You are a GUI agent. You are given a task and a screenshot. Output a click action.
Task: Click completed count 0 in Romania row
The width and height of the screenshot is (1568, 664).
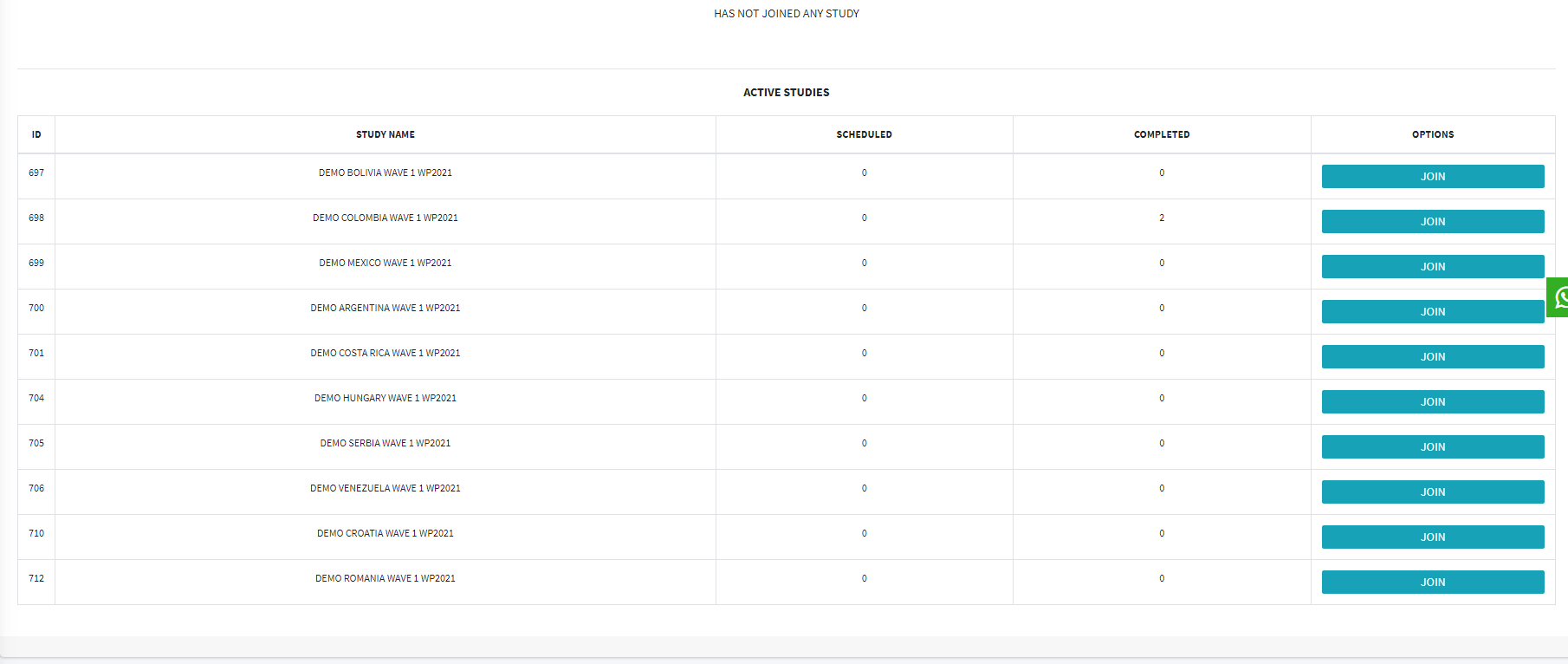1162,578
